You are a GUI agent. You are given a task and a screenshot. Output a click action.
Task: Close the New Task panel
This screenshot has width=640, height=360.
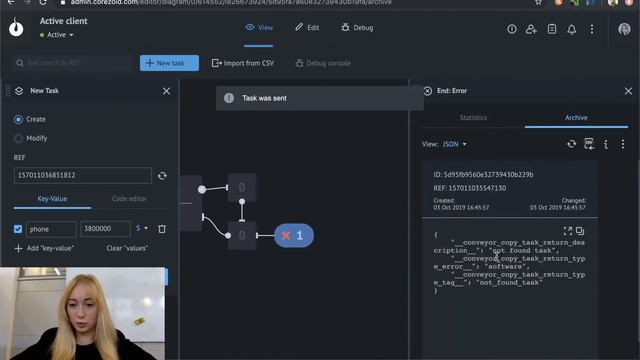[166, 91]
